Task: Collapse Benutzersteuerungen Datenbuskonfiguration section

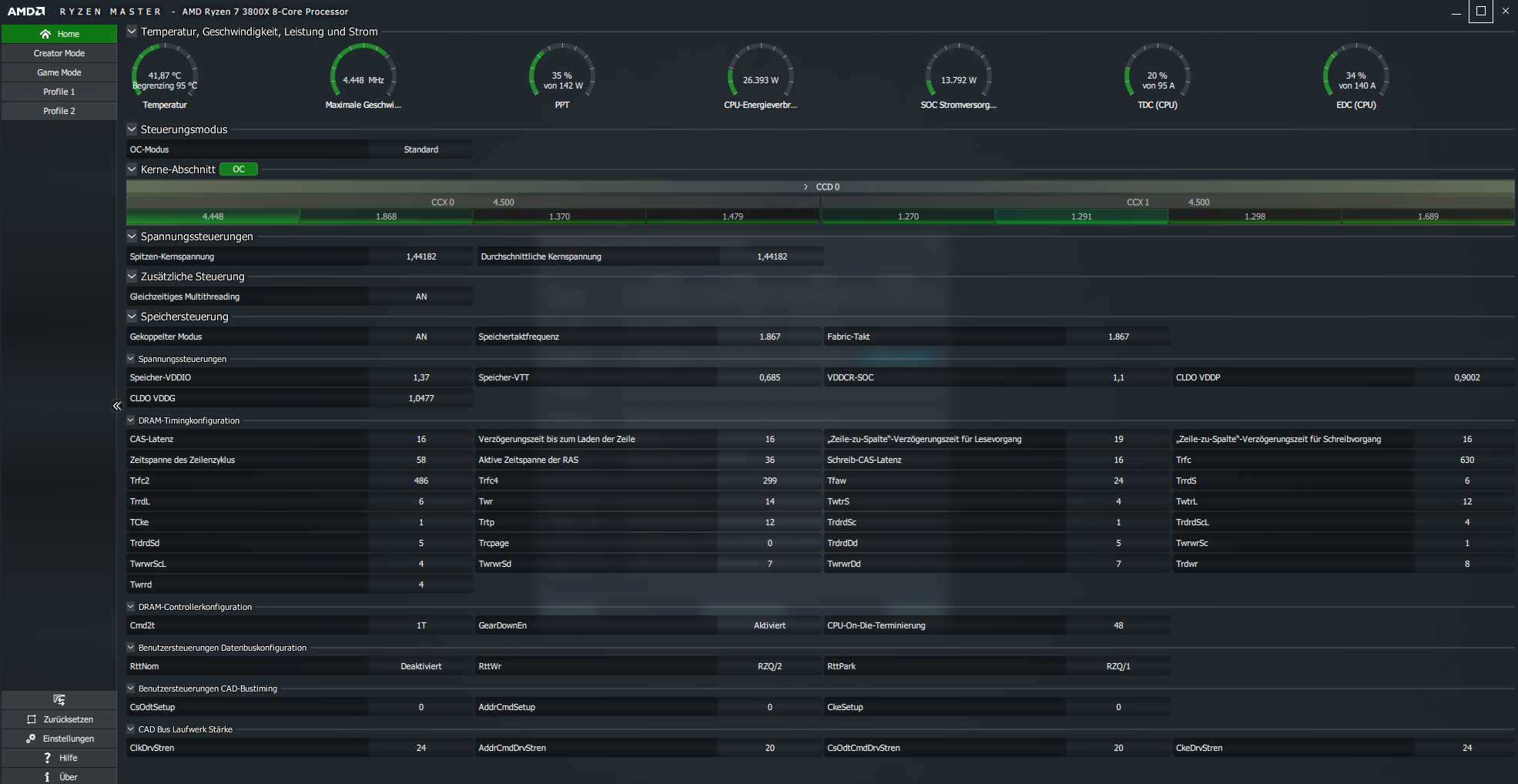Action: coord(131,648)
